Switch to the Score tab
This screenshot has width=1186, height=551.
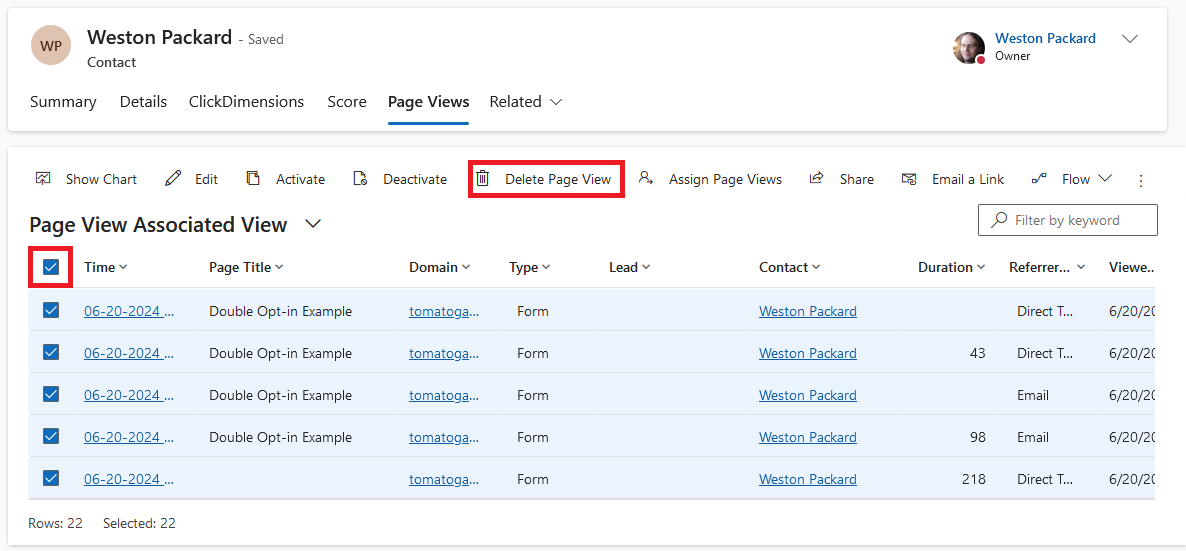coord(347,101)
